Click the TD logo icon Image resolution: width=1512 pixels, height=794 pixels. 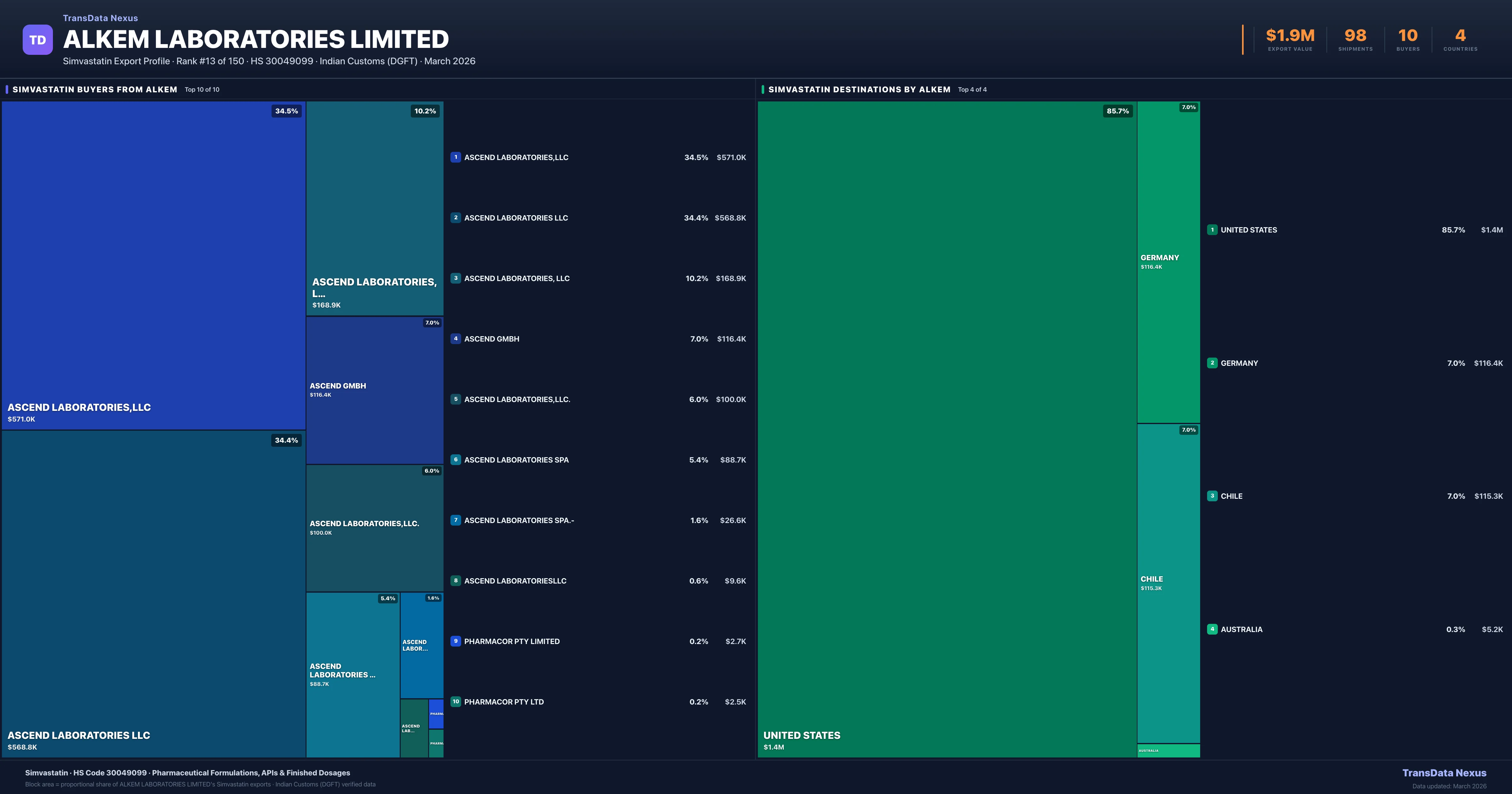(37, 39)
